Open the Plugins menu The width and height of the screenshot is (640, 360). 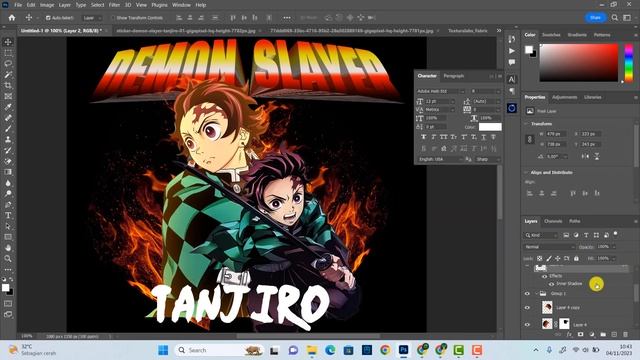coord(159,5)
